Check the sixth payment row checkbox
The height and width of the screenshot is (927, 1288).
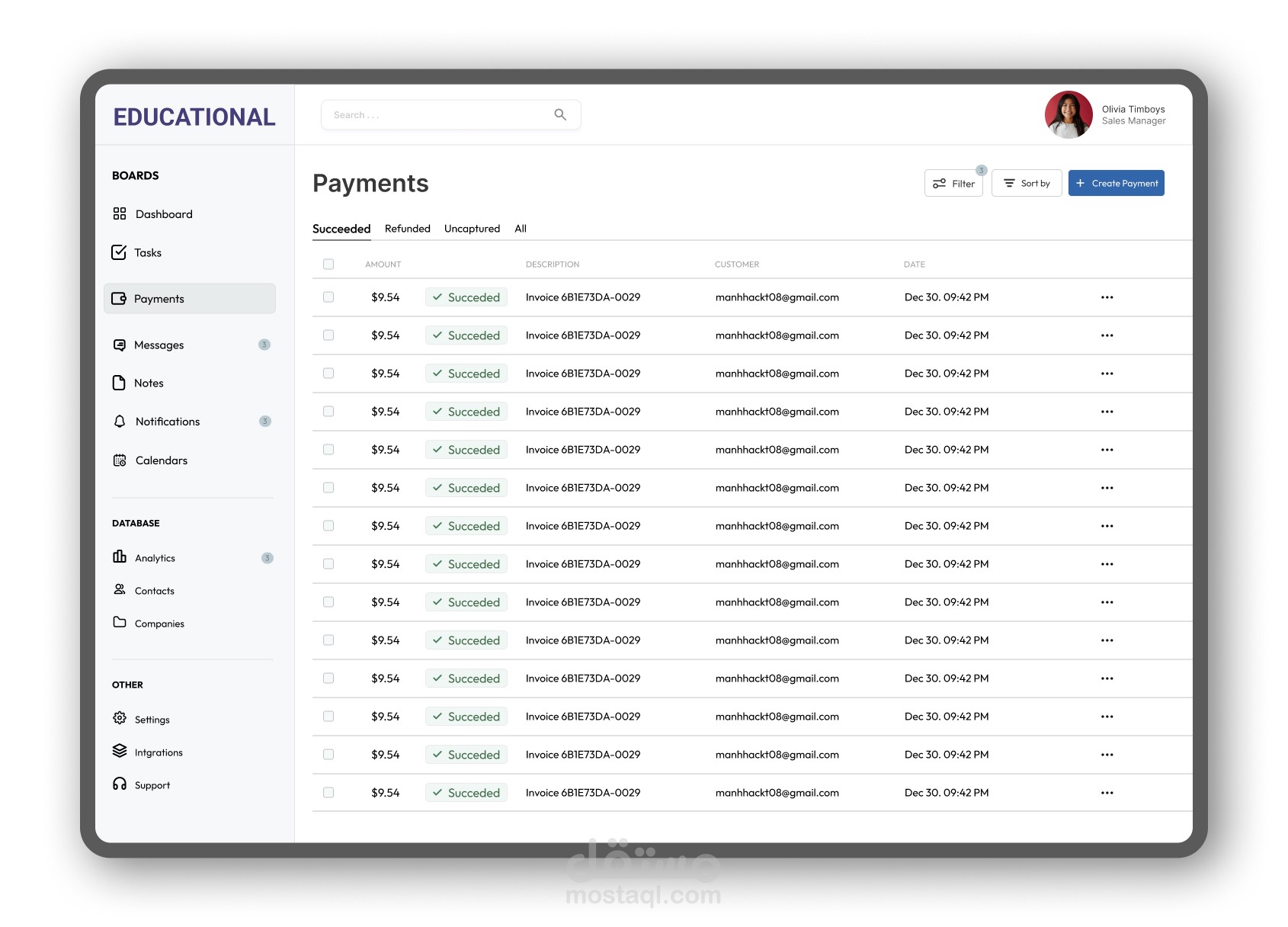pyautogui.click(x=328, y=487)
